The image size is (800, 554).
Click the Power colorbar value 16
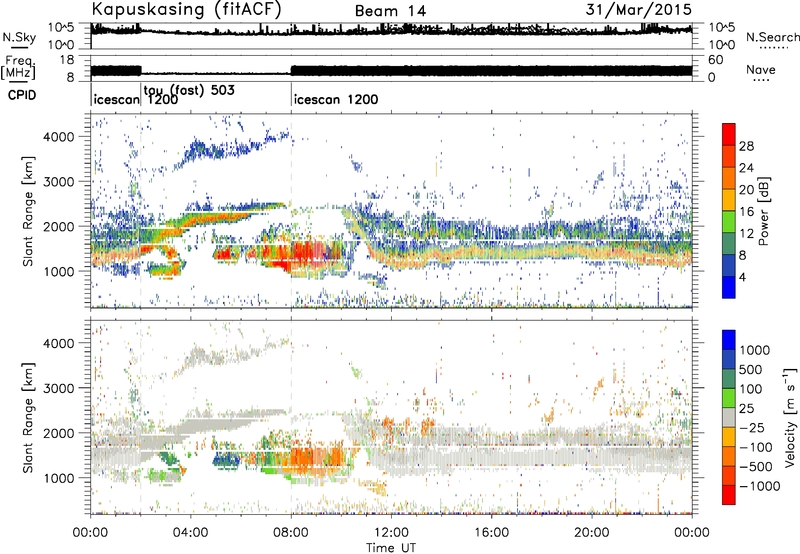[746, 212]
